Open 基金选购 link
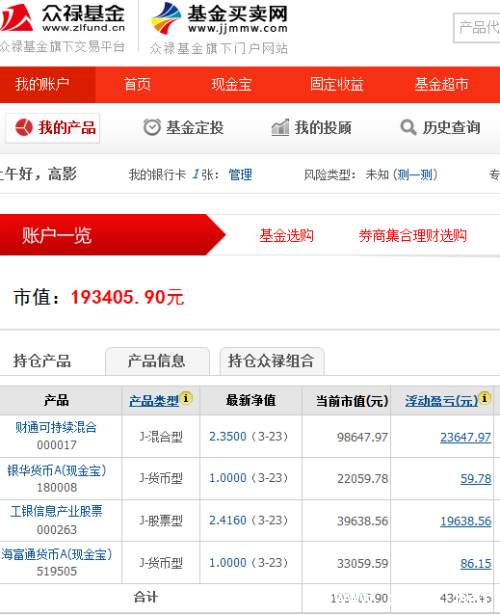500x615 pixels. (x=287, y=236)
